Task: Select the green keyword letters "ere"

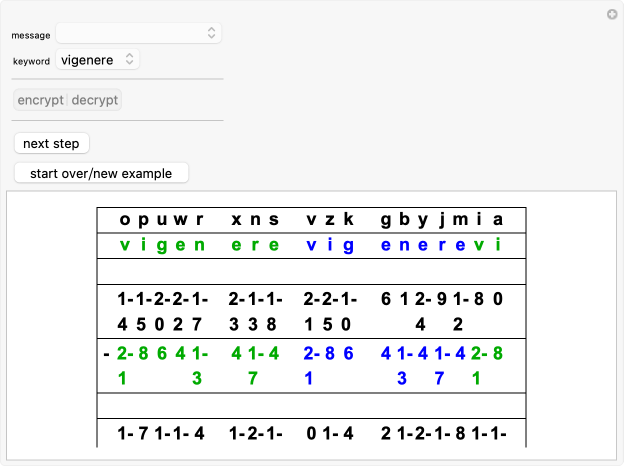Action: pos(256,246)
